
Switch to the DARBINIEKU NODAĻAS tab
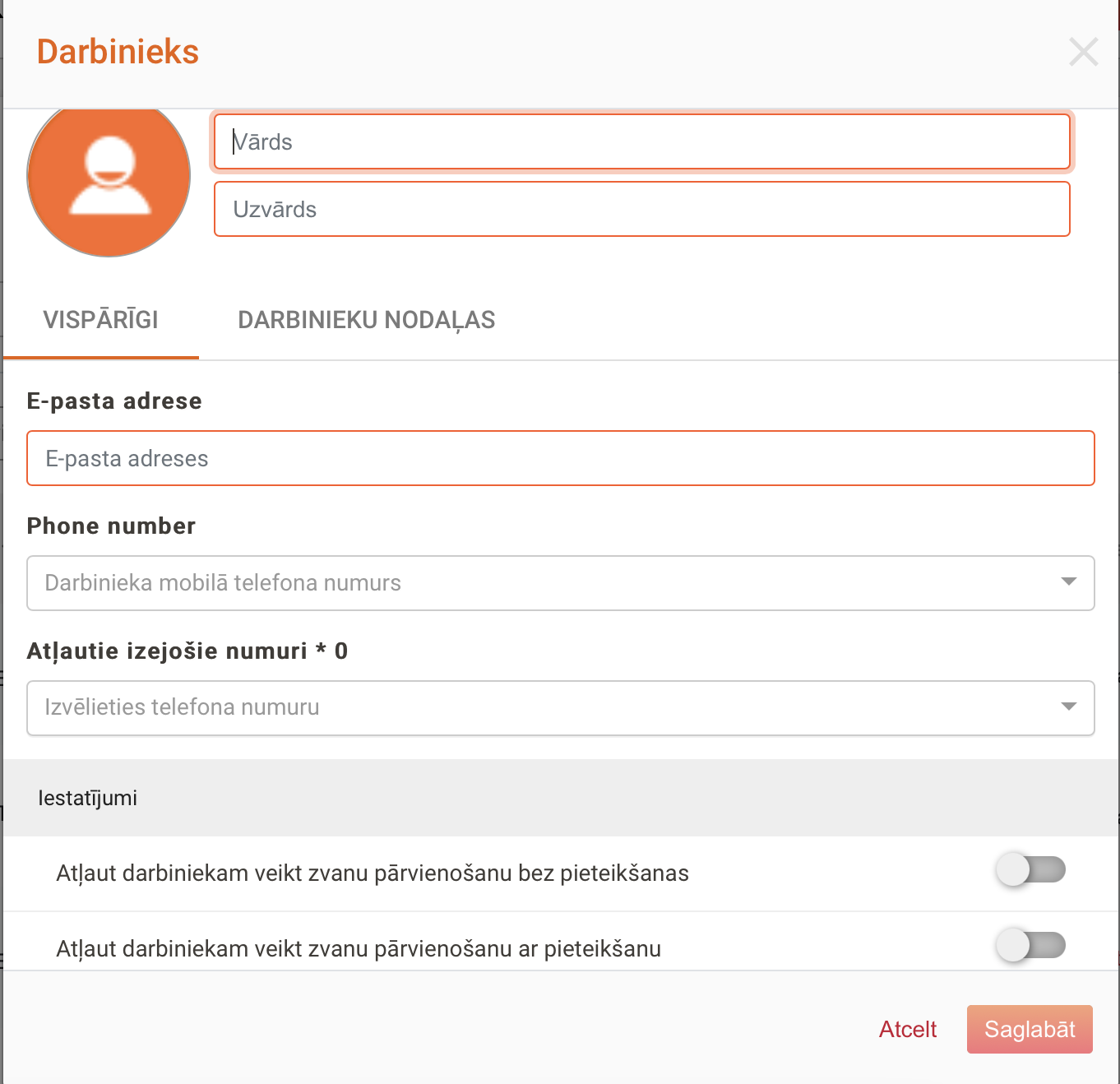(366, 320)
